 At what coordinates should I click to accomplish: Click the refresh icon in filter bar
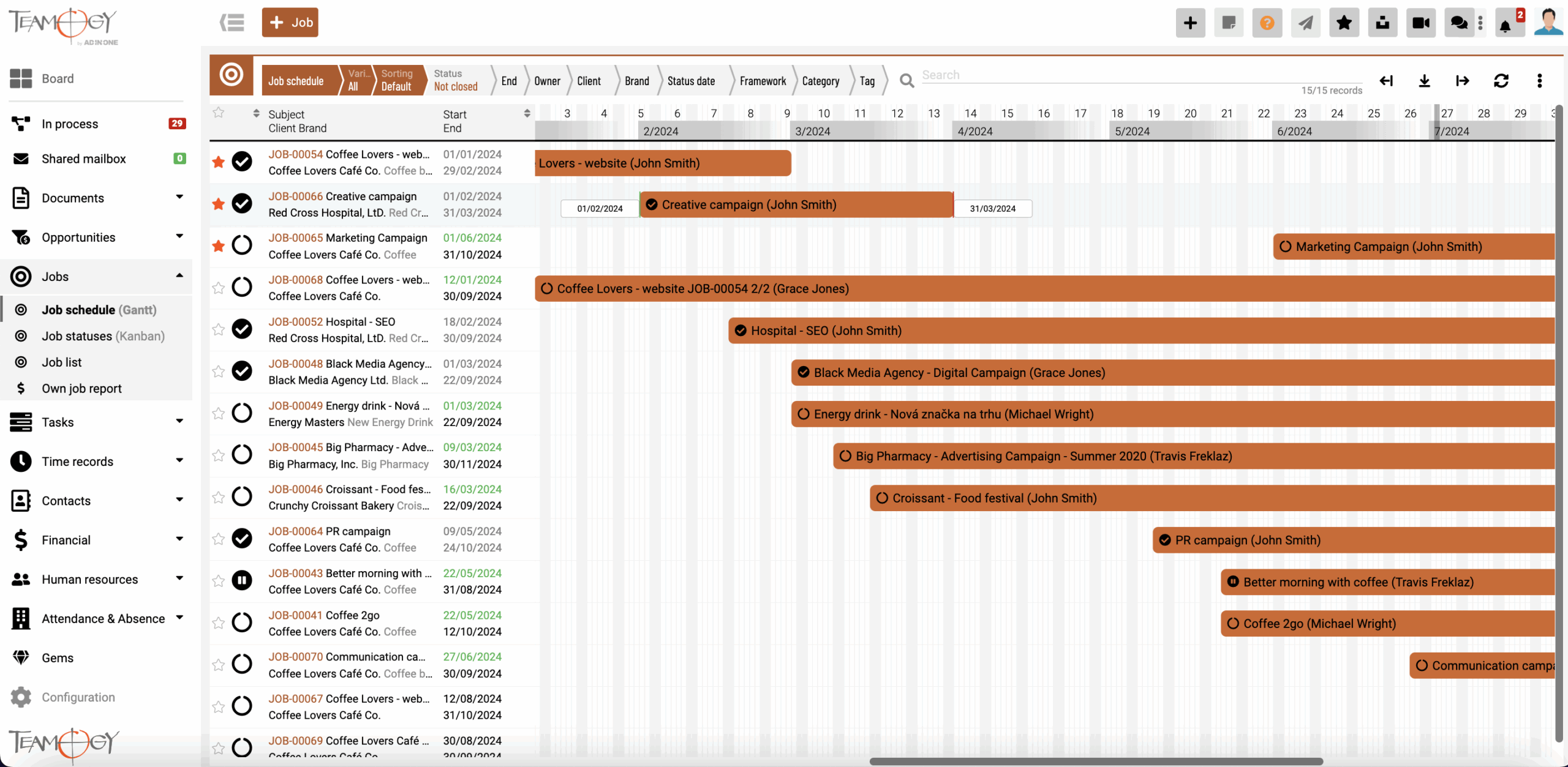pyautogui.click(x=1501, y=81)
